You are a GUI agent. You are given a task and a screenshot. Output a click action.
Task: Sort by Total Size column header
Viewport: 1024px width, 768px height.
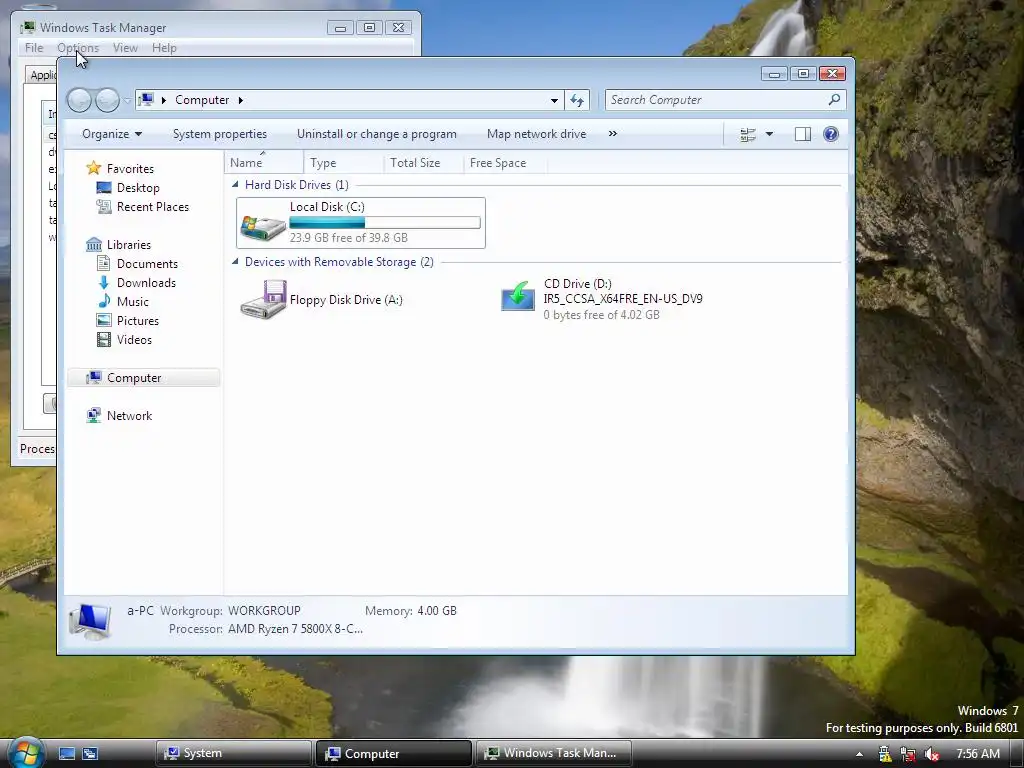tap(424, 163)
